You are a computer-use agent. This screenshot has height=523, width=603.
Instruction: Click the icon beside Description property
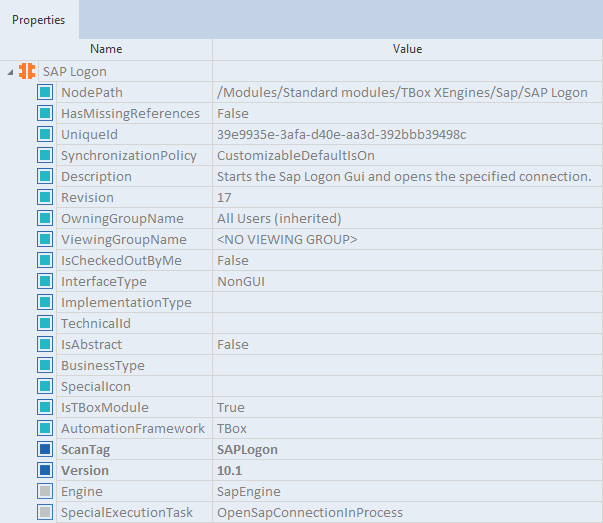[45, 176]
